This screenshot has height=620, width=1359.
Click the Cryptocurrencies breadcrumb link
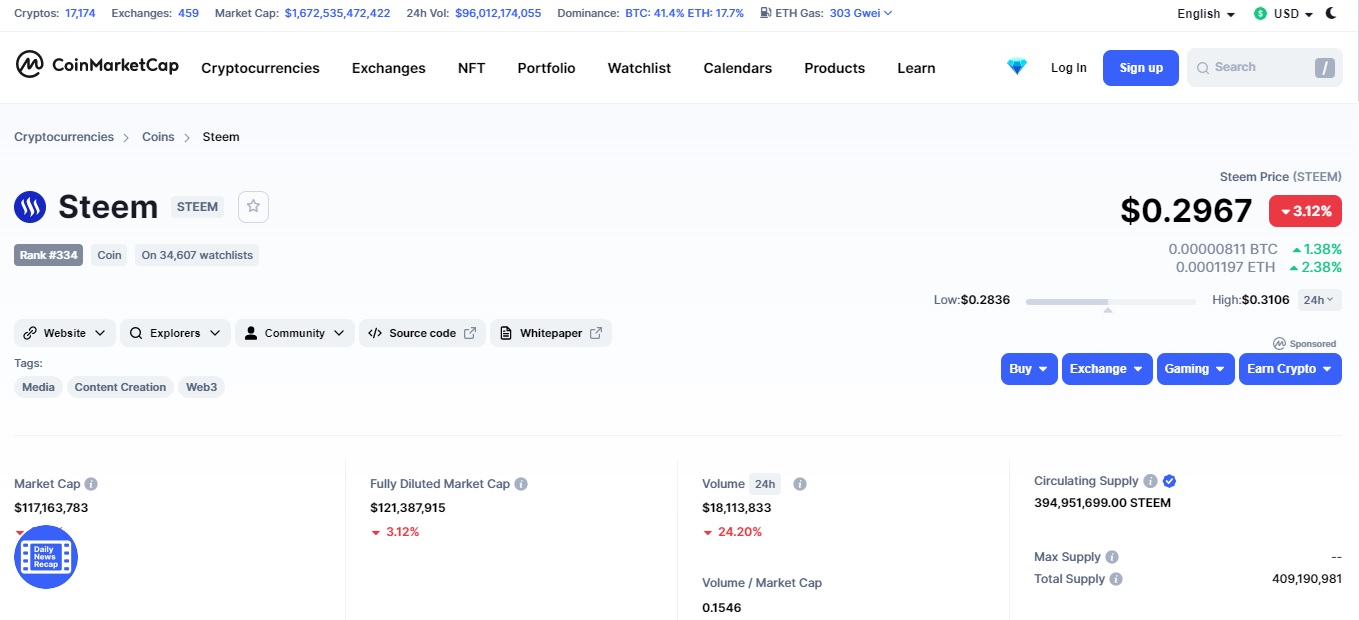click(64, 137)
